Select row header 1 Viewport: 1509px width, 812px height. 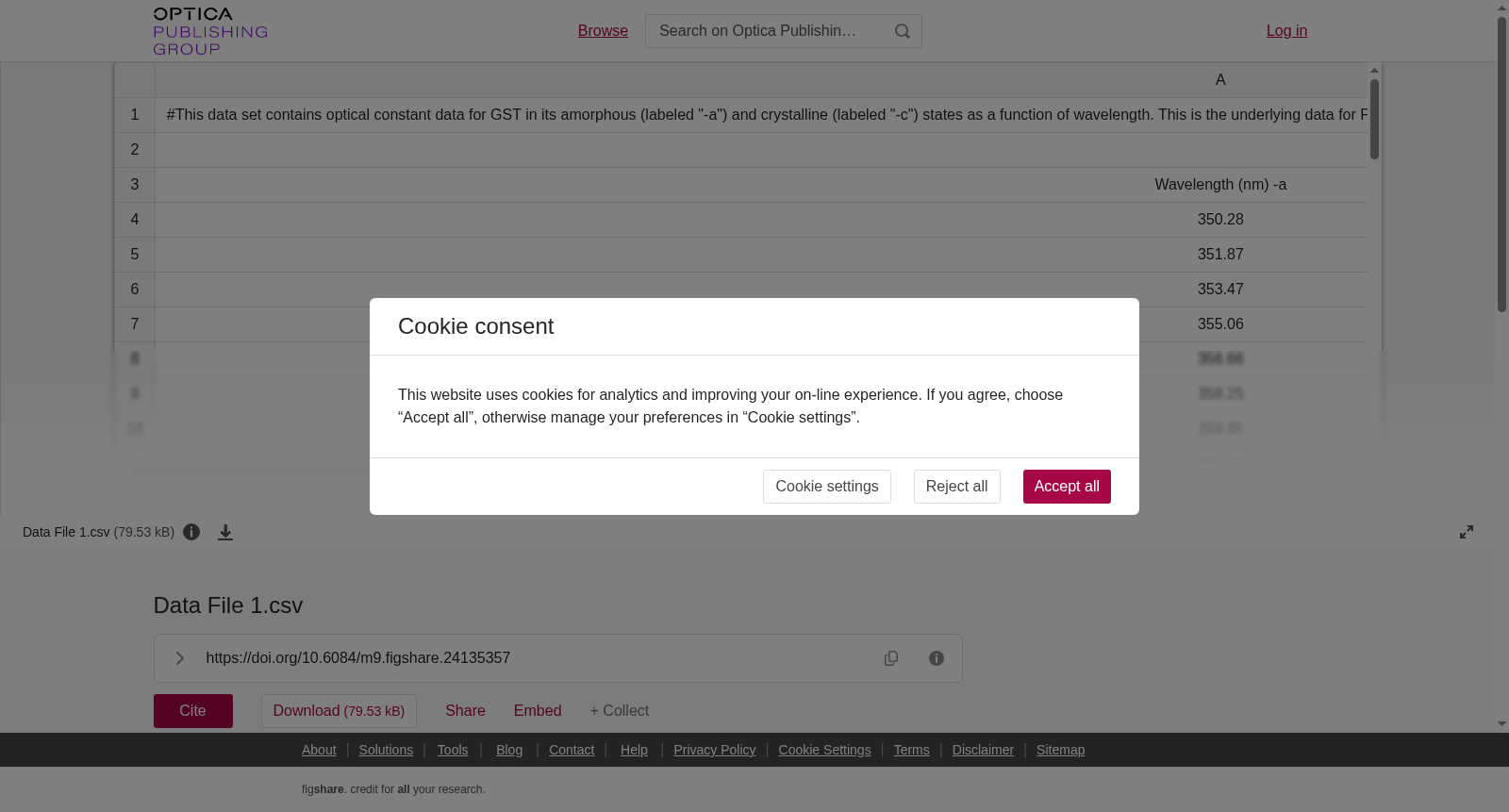[x=135, y=115]
